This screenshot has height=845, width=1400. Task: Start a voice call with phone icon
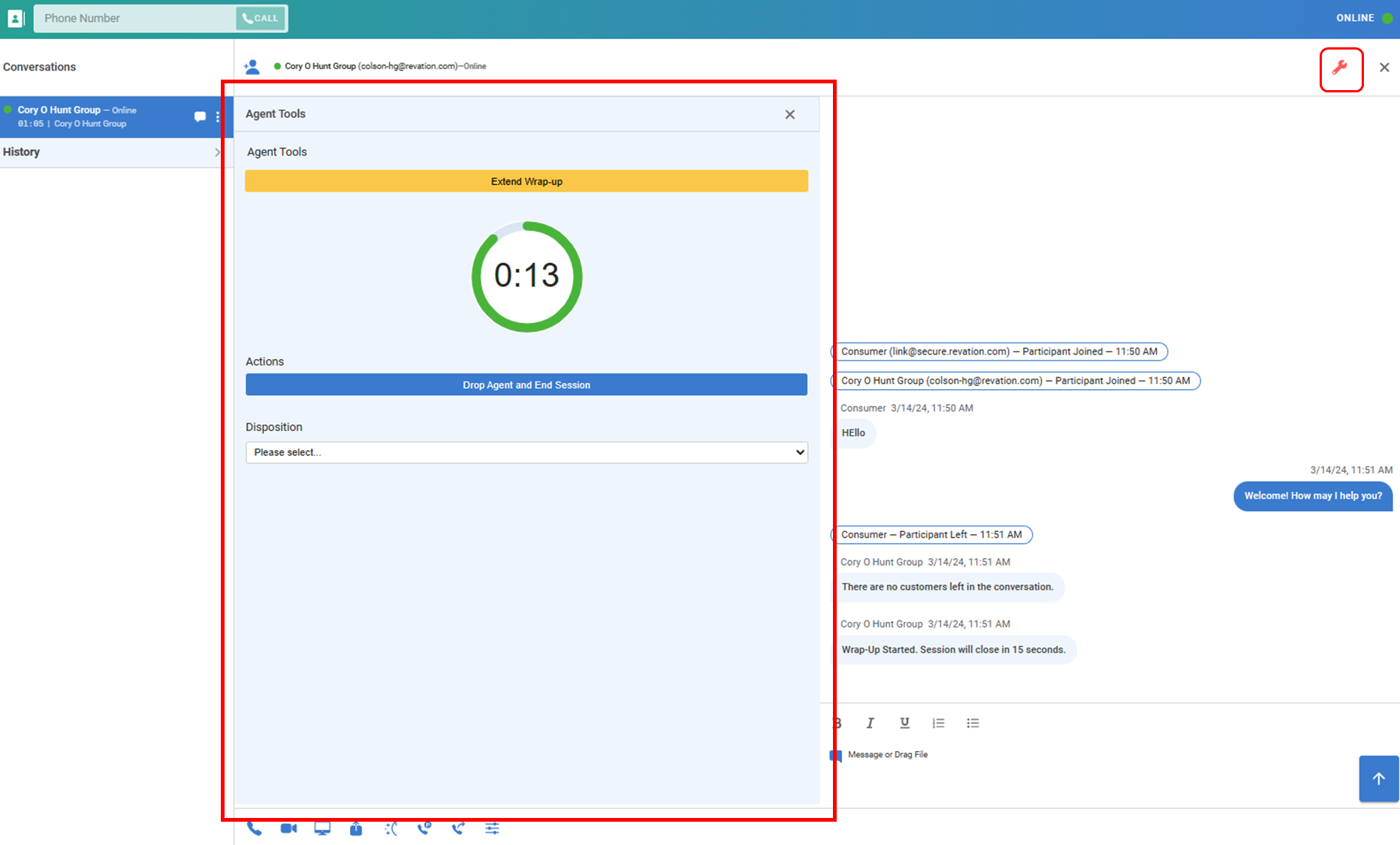[x=255, y=828]
